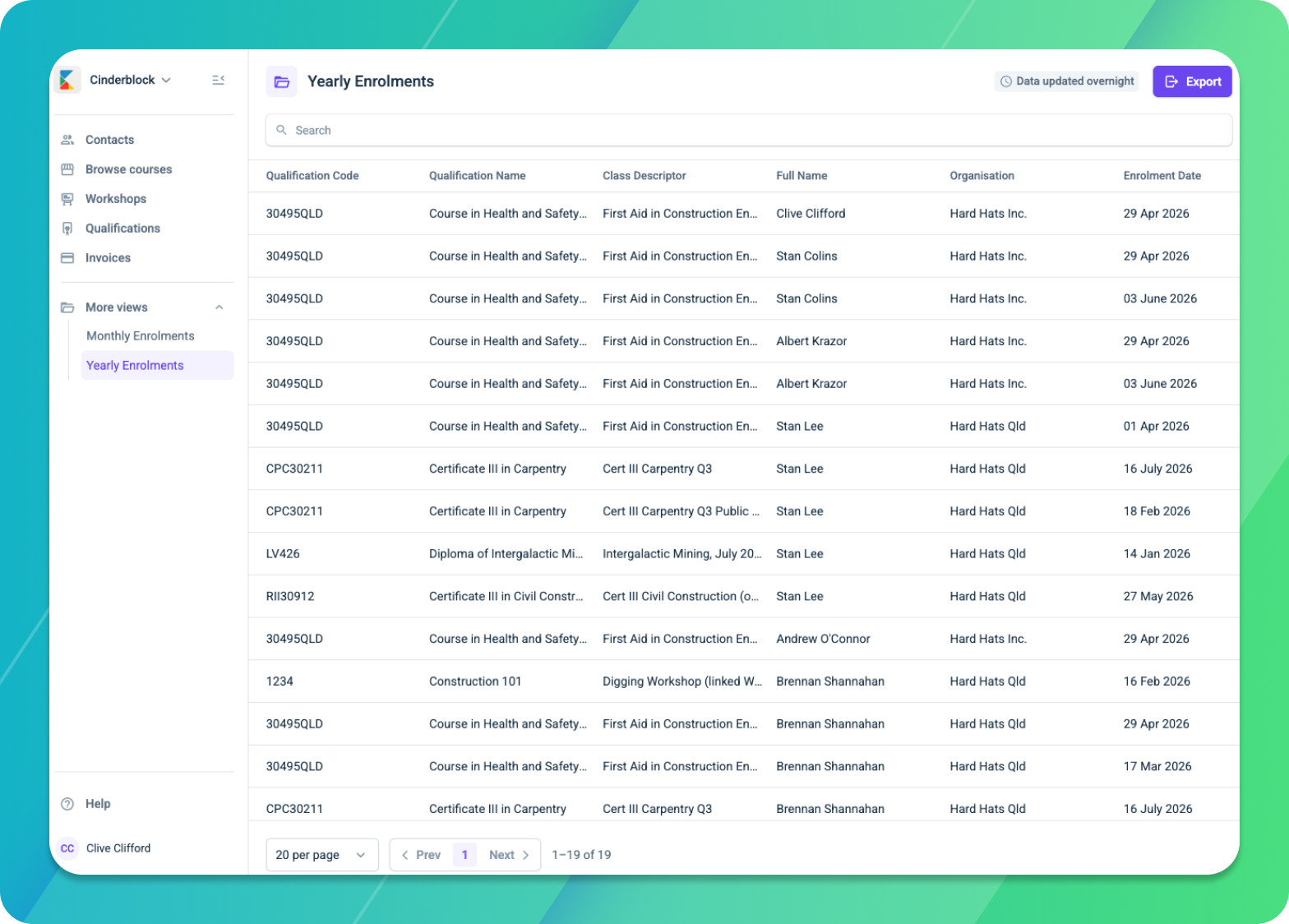Click the clock icon beside Data updated

[1006, 81]
